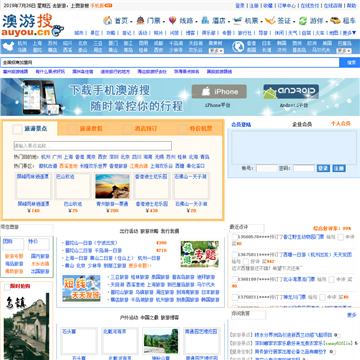Viewport: 360px width, 360px height.
Task: Expand 更多 dropdown in domestic cities bar
Action: (x=216, y=51)
